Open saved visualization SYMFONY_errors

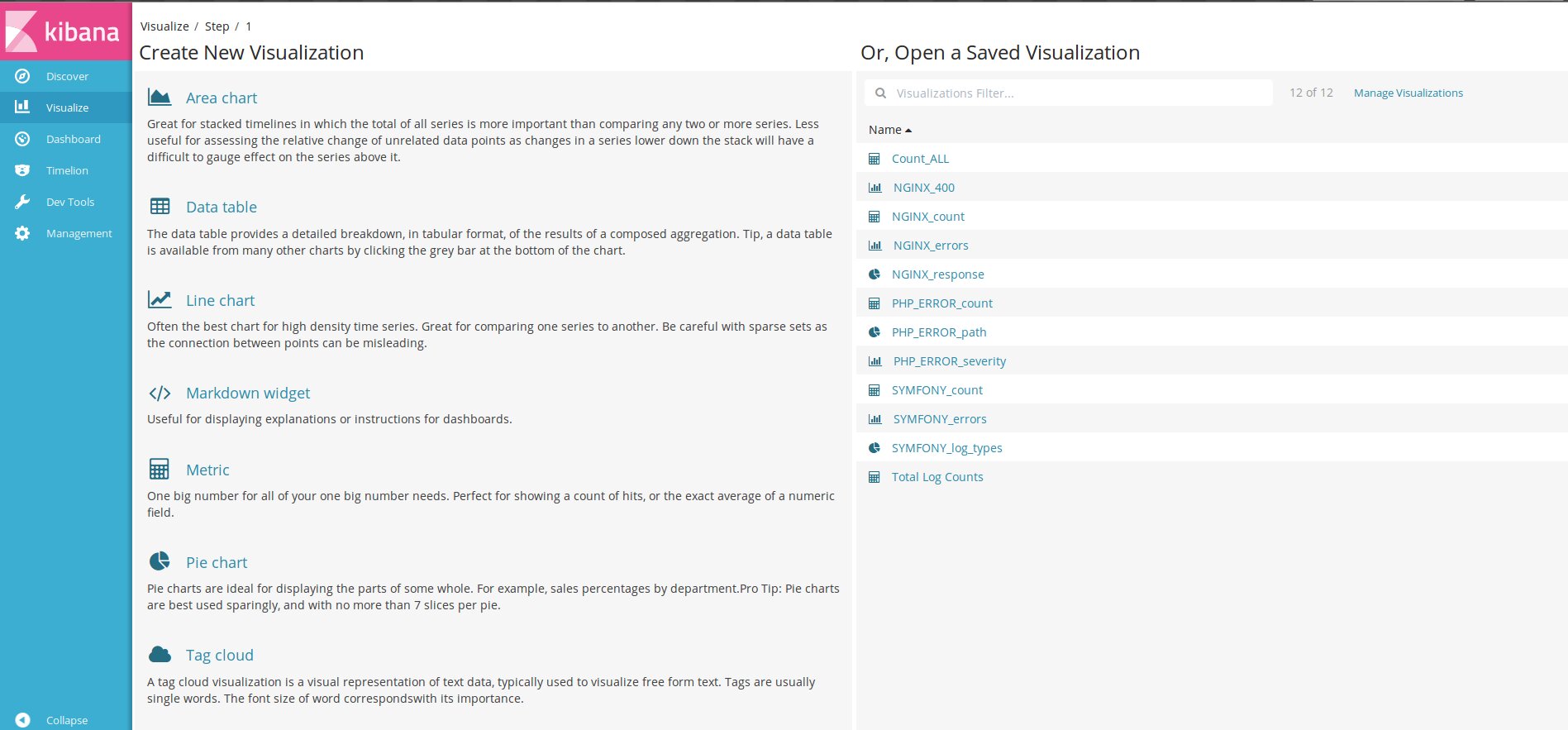[940, 419]
